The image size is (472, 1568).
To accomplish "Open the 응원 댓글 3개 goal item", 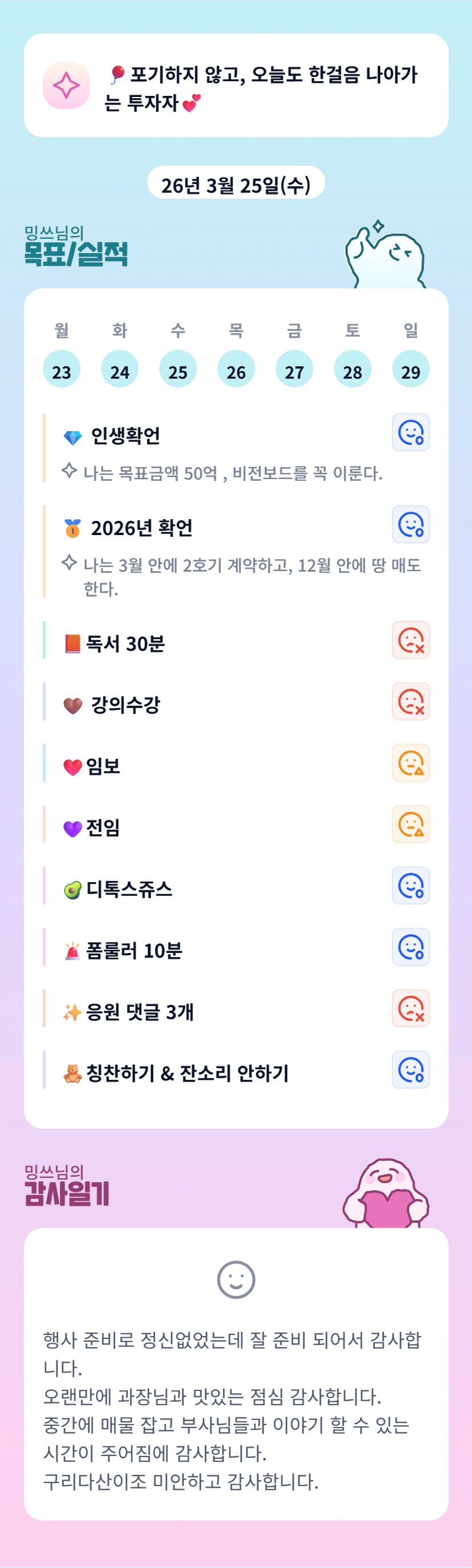I will tap(140, 1012).
